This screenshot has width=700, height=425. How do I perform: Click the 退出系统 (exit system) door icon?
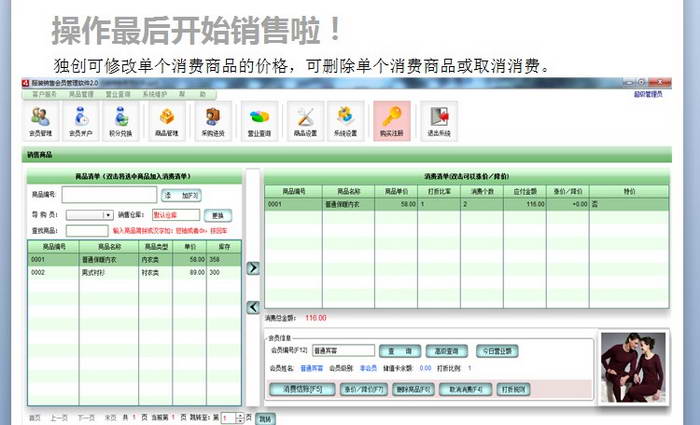(439, 121)
